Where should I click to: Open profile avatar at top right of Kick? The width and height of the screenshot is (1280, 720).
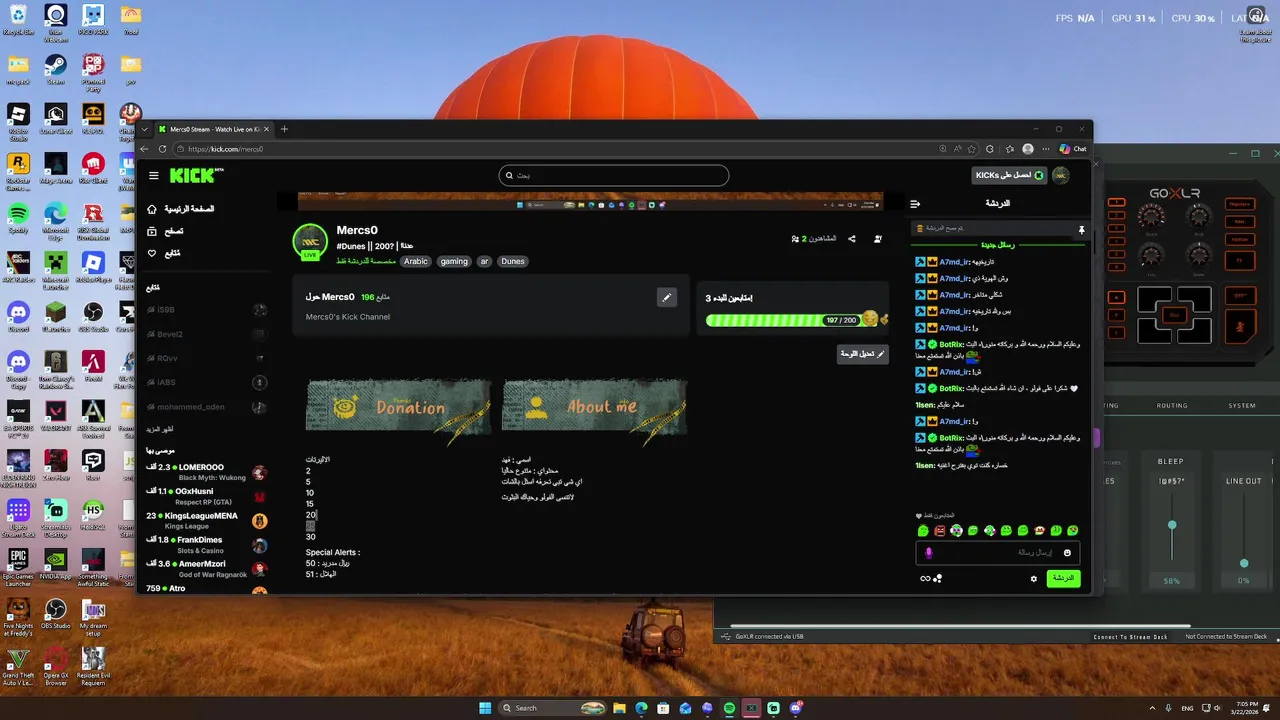point(1061,175)
